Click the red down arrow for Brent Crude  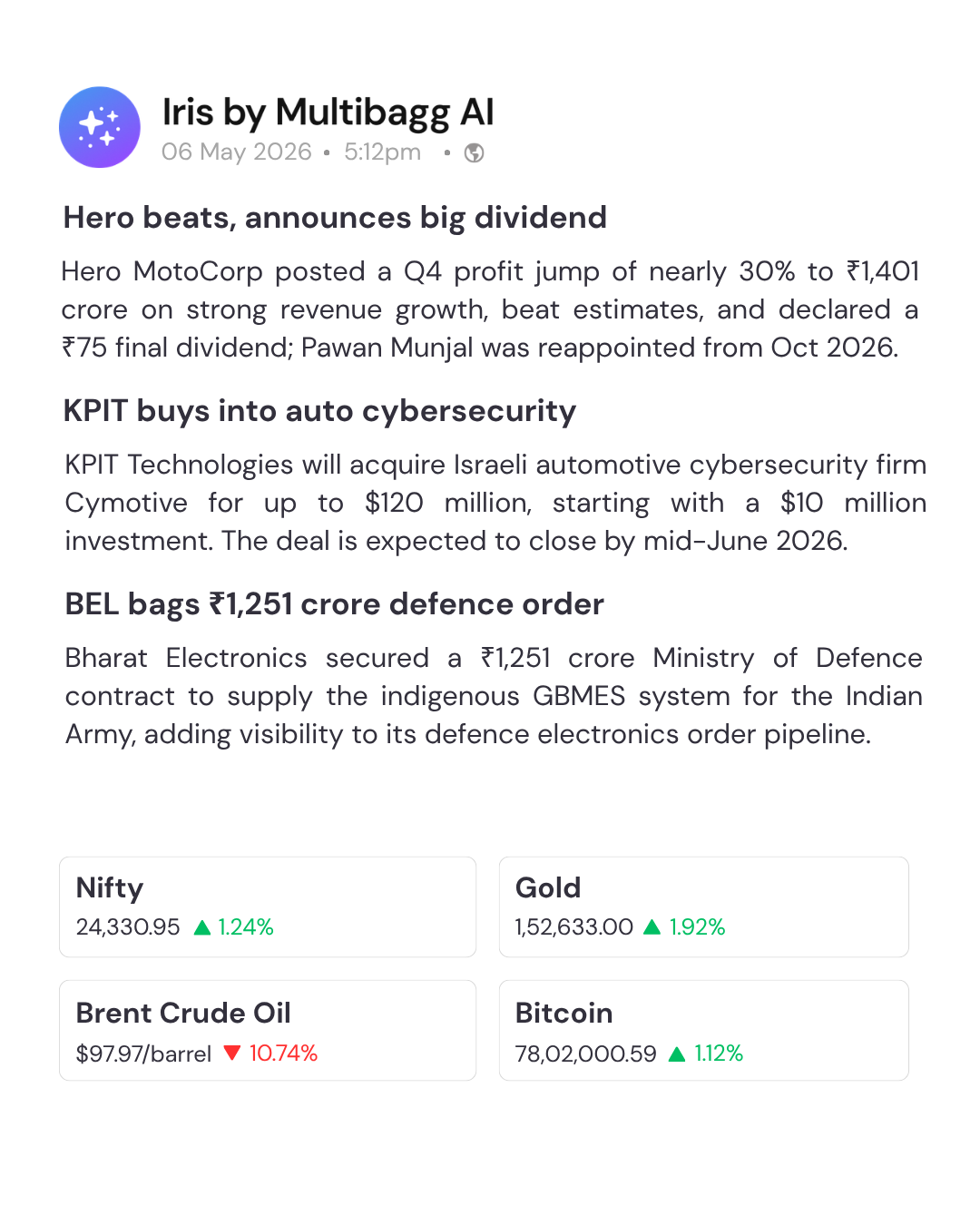(232, 1053)
